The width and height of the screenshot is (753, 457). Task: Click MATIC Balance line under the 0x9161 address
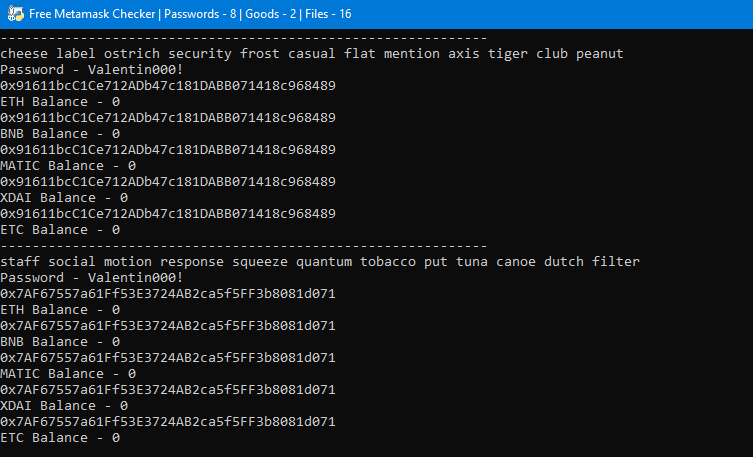(x=68, y=166)
